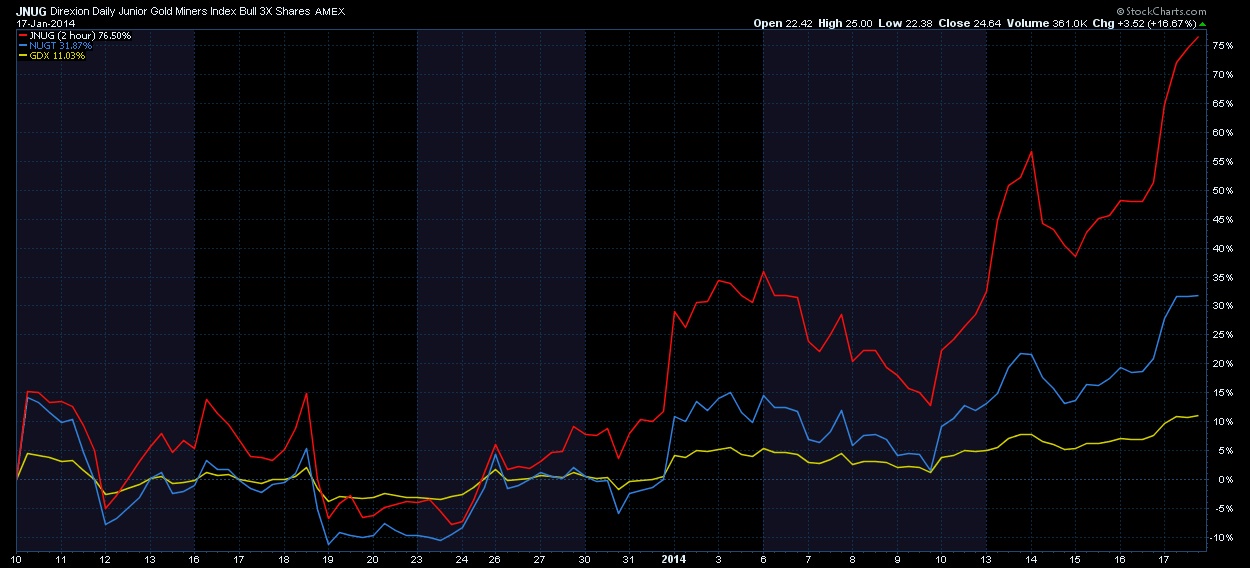Click the date axis label 14

click(x=1030, y=561)
